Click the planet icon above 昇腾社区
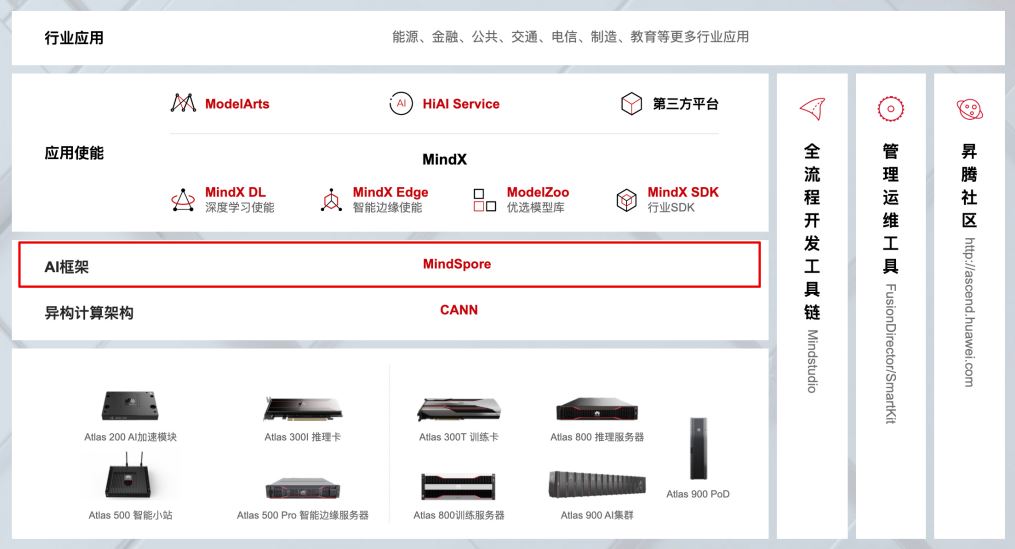 point(970,109)
